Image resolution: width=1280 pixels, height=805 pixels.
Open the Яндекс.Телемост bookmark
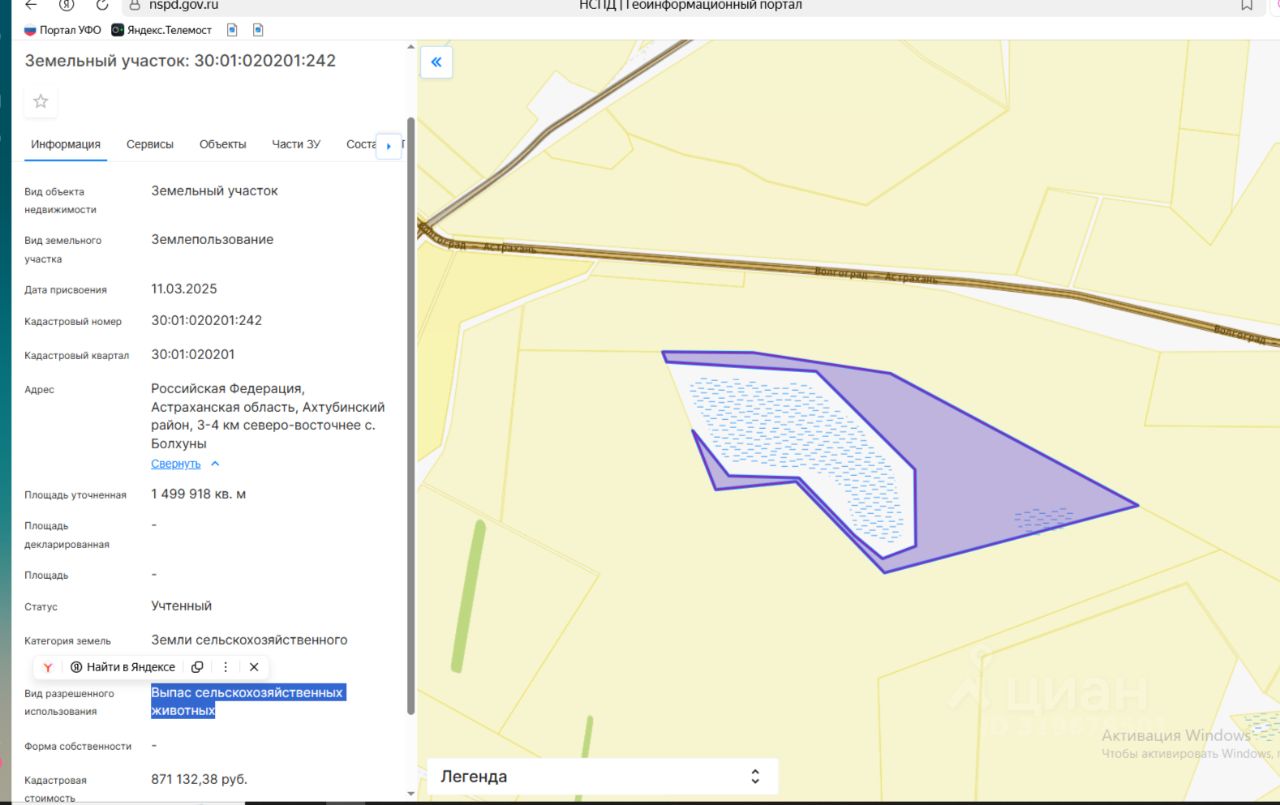(x=162, y=30)
